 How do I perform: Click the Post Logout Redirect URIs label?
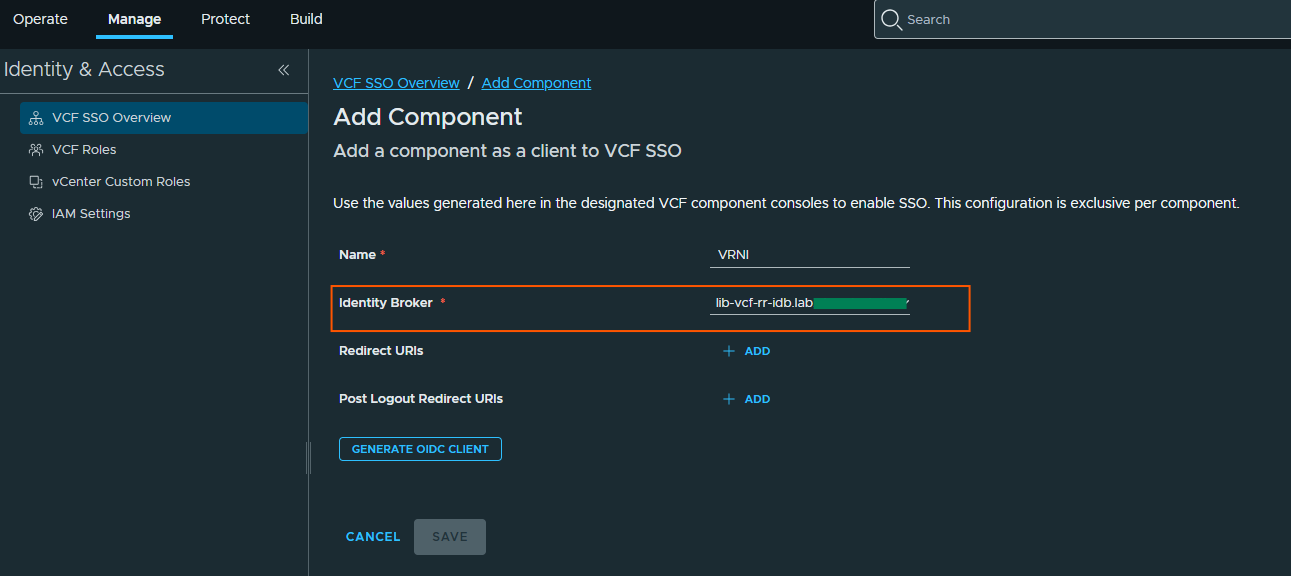(421, 399)
